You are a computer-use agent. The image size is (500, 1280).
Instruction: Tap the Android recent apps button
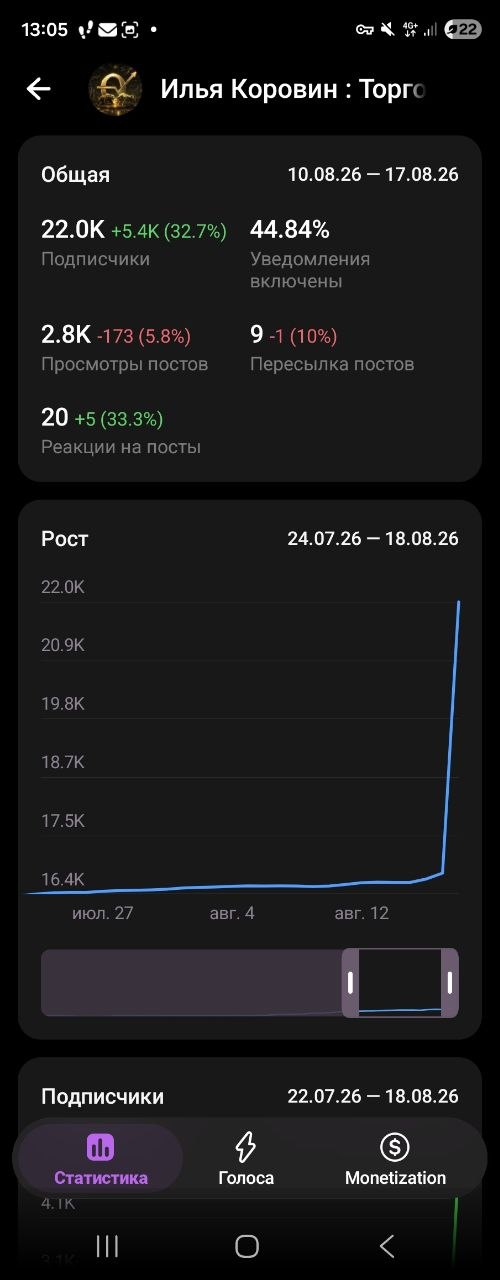(107, 1246)
